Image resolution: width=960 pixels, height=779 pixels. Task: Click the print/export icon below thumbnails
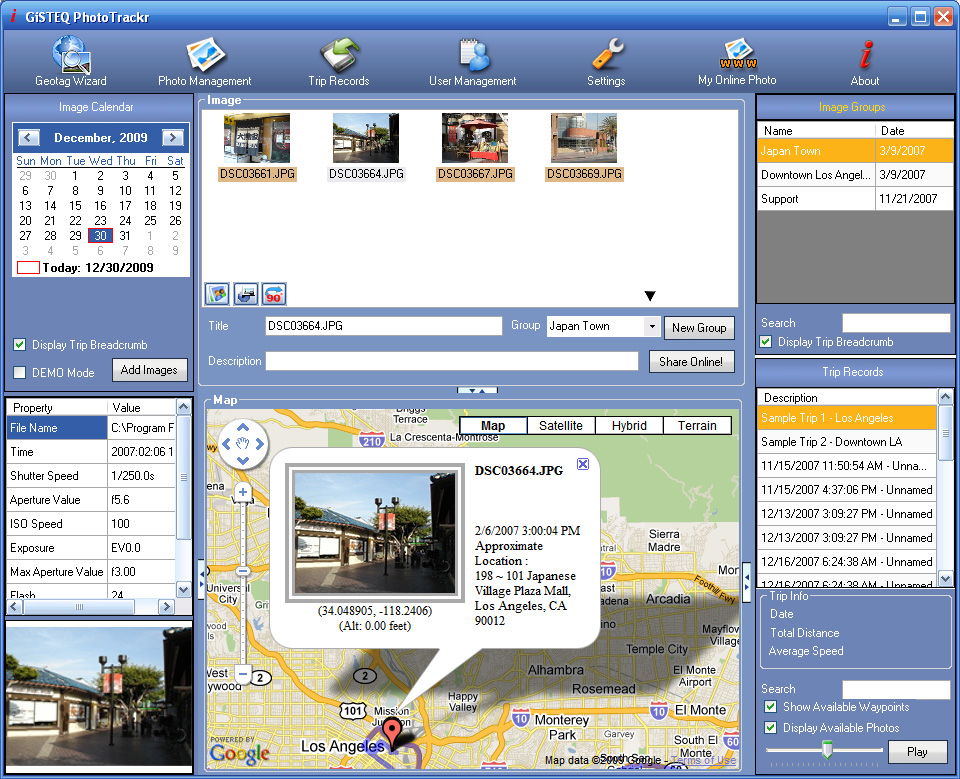pyautogui.click(x=246, y=295)
